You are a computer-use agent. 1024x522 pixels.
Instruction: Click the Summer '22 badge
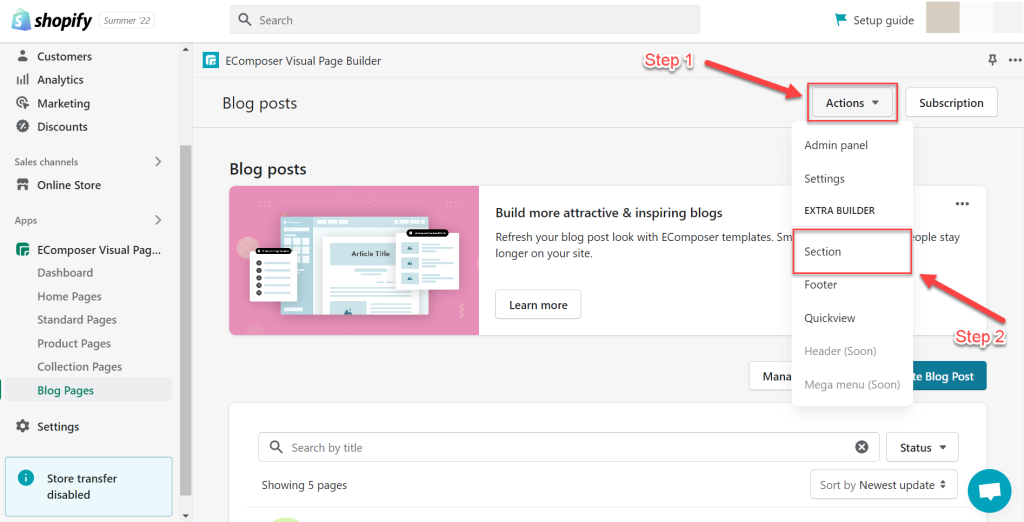pyautogui.click(x=127, y=20)
